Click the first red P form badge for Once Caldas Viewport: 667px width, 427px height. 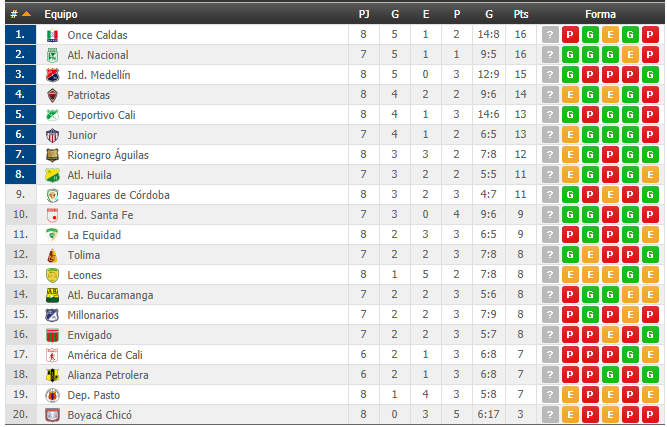570,34
